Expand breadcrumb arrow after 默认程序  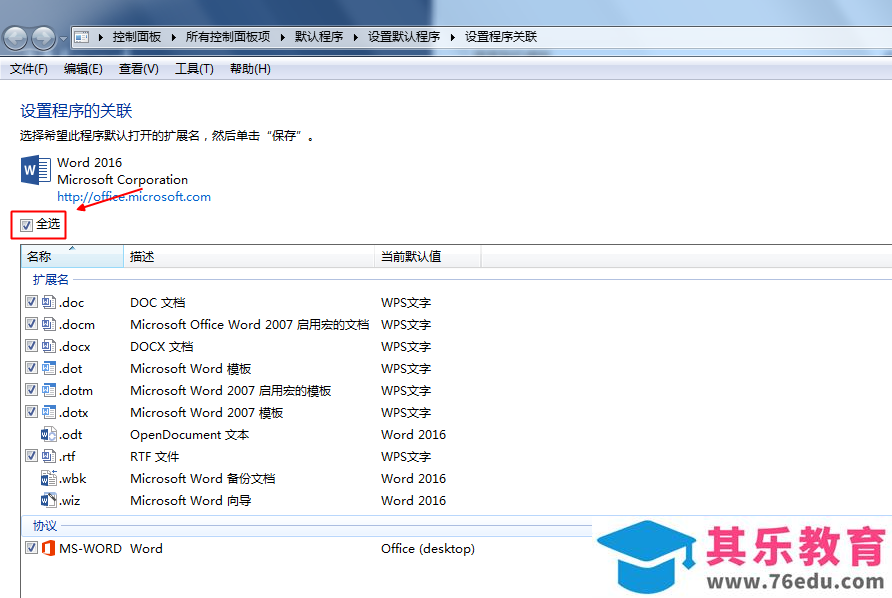point(356,38)
